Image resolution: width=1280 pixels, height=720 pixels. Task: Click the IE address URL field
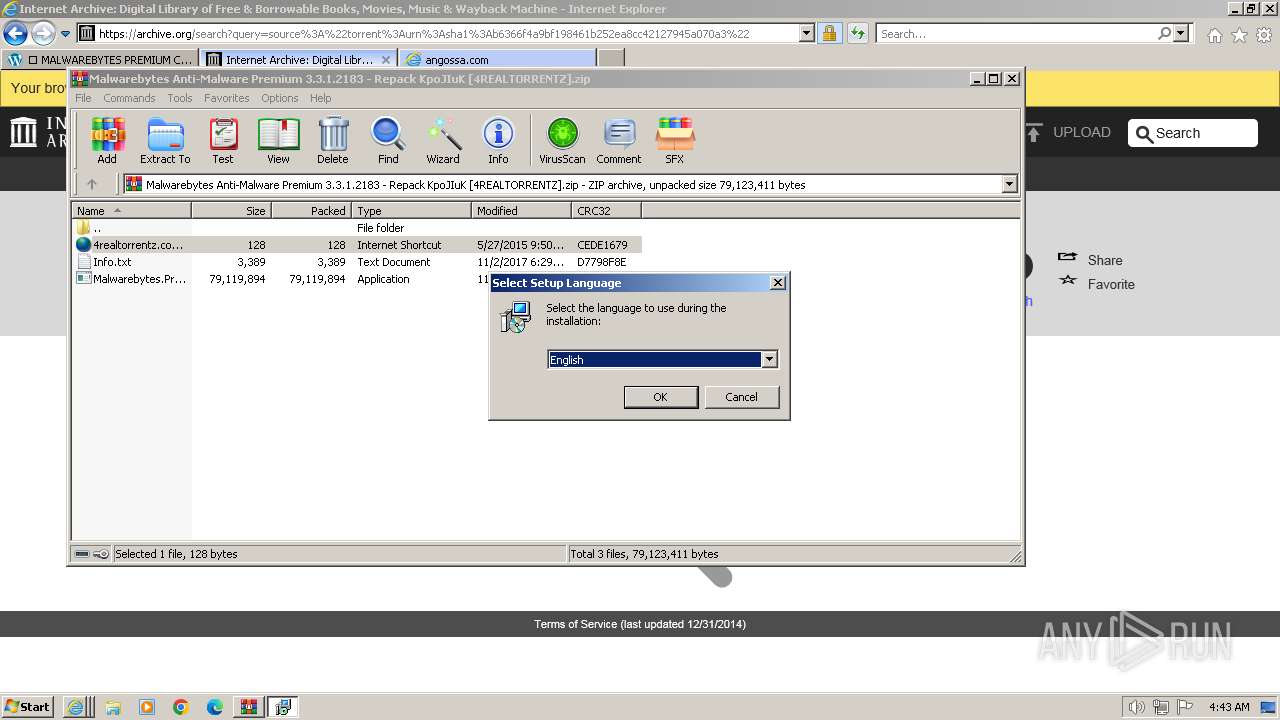447,33
